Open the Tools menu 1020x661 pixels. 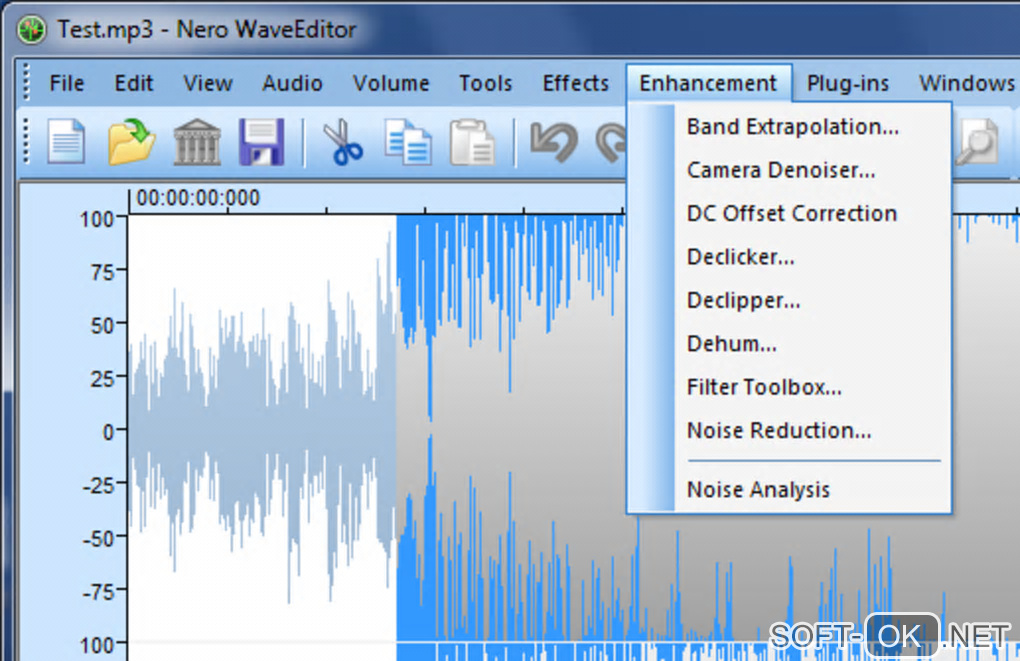pos(485,83)
